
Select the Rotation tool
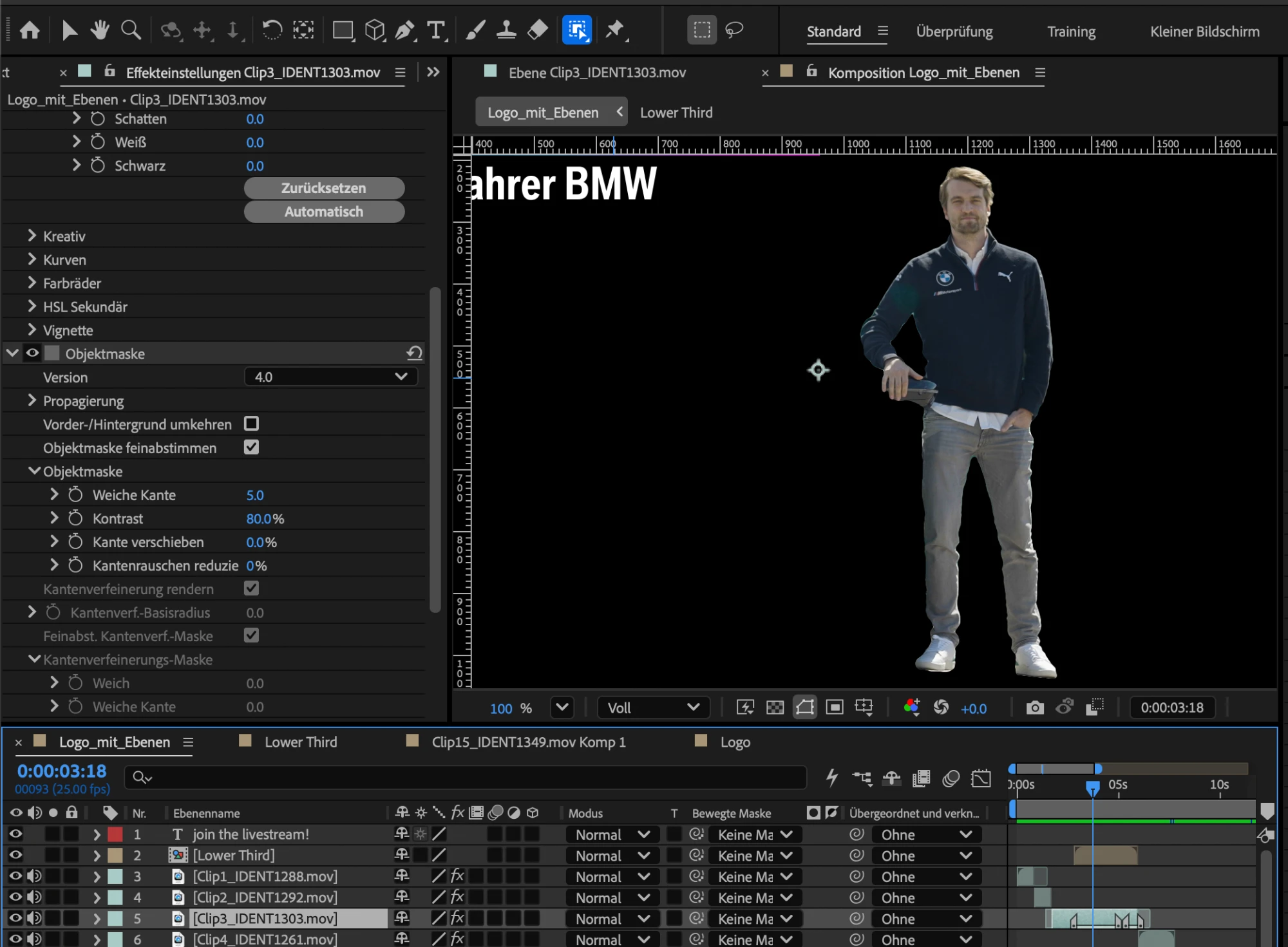pyautogui.click(x=272, y=30)
